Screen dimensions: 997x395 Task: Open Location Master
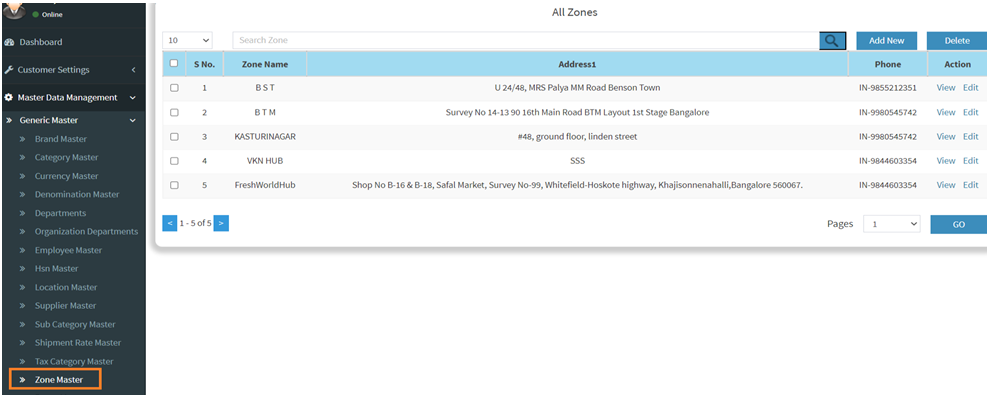tap(66, 288)
